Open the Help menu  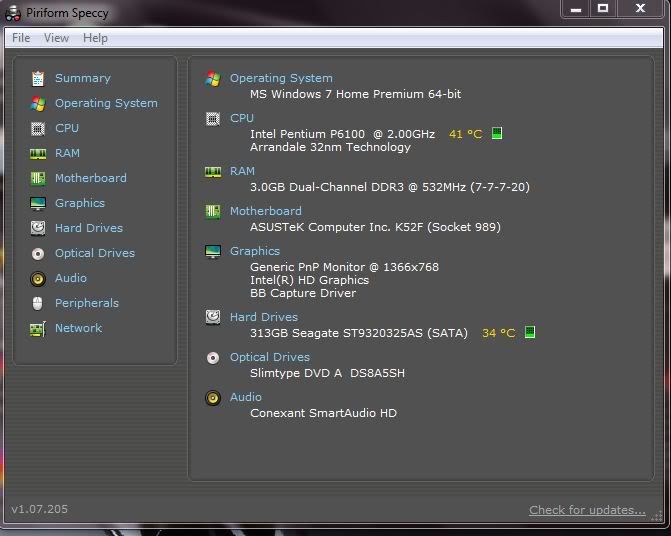95,38
